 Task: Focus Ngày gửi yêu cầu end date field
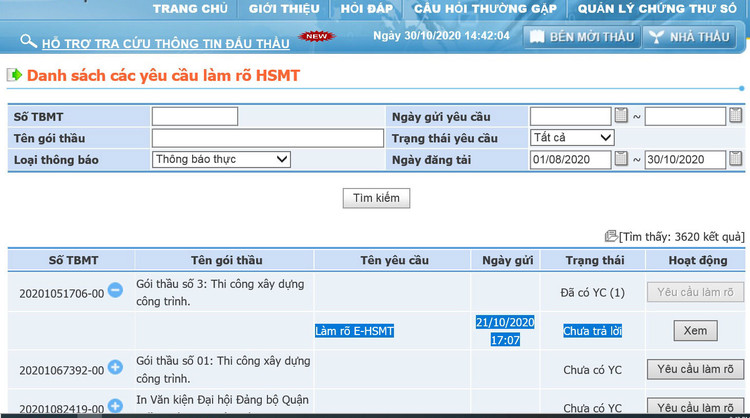(x=685, y=116)
